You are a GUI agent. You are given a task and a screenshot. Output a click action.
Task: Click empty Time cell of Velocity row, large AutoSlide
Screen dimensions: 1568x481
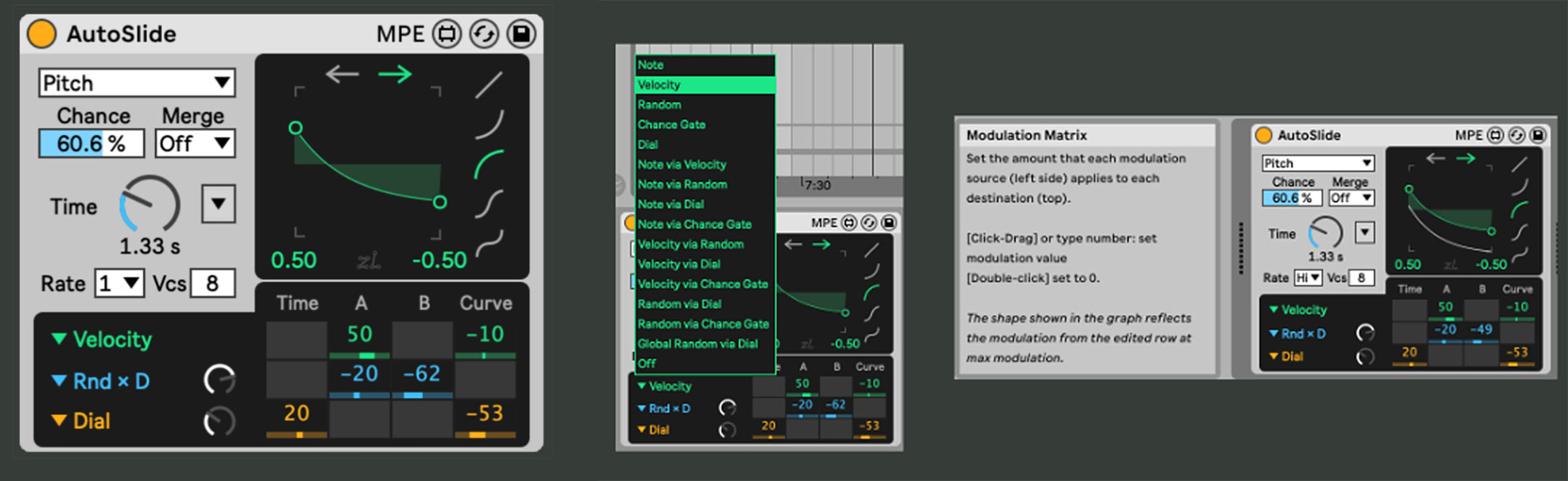(297, 339)
